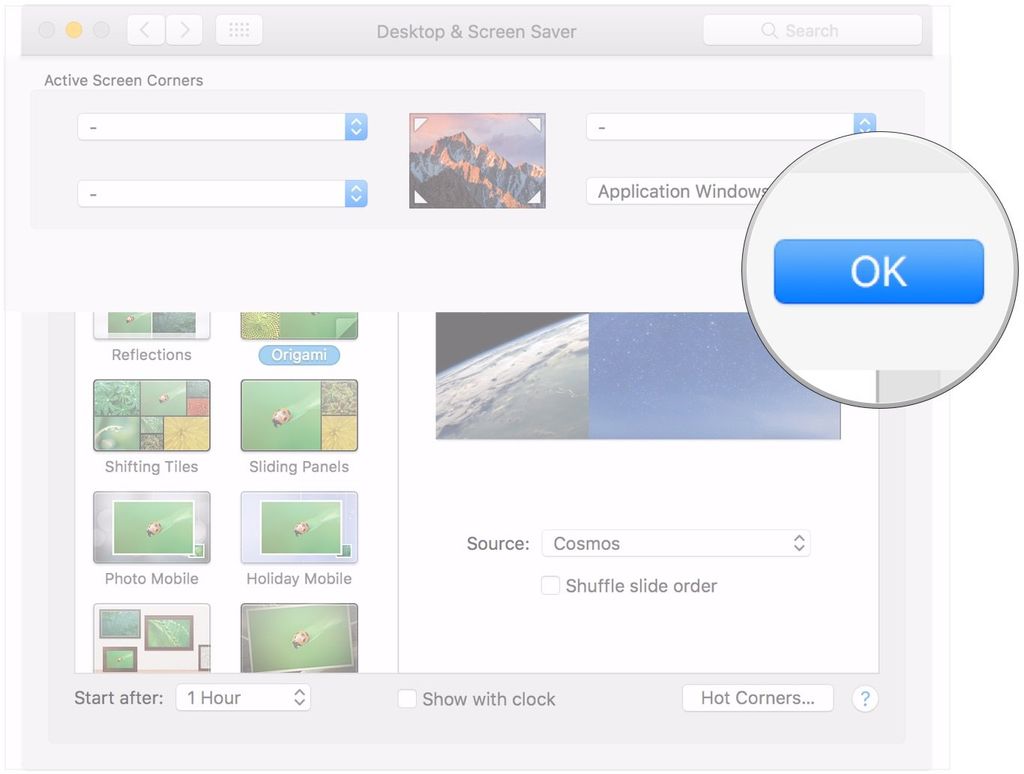Enable Shuffle slide order
The width and height of the screenshot is (1024, 774).
550,586
